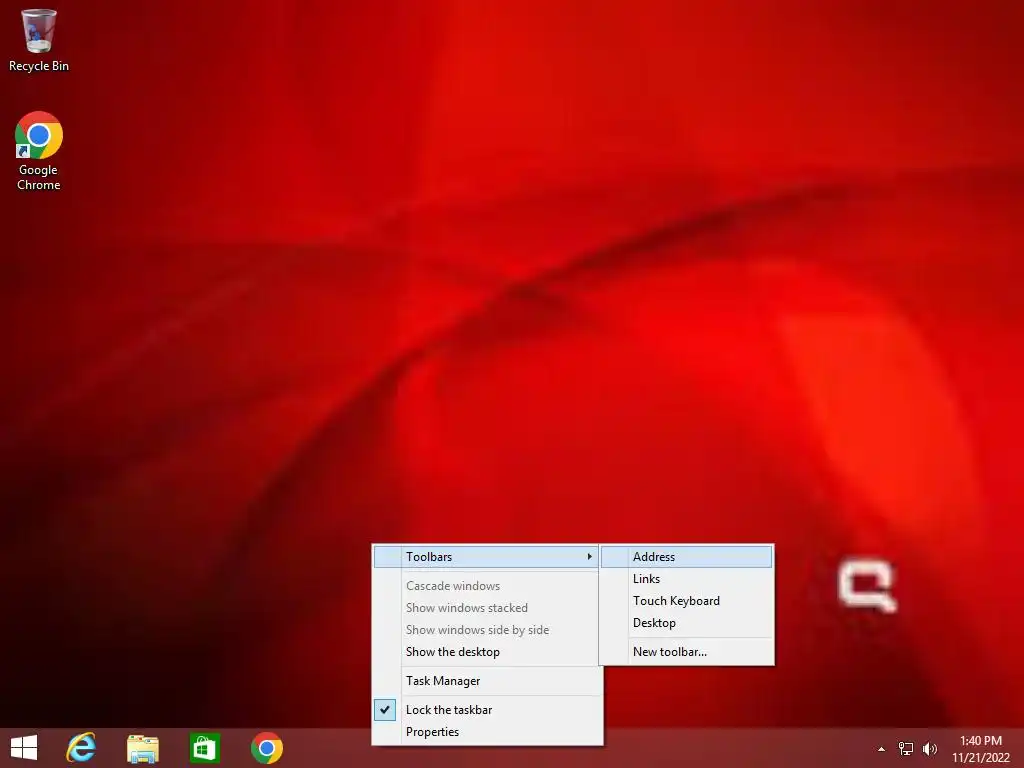Select the Google Chrome desktop shortcut
1024x768 pixels.
click(x=39, y=151)
